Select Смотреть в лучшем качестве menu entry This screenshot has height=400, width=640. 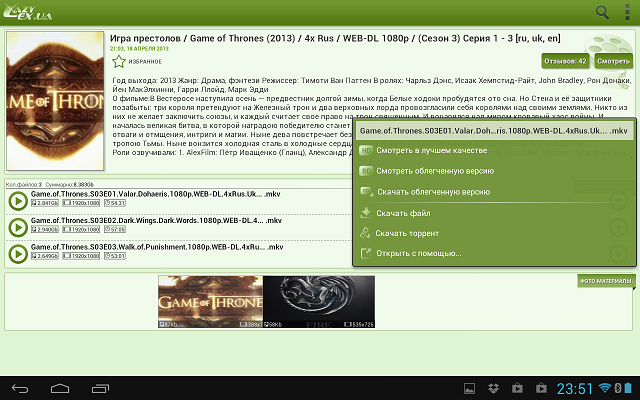click(x=494, y=151)
